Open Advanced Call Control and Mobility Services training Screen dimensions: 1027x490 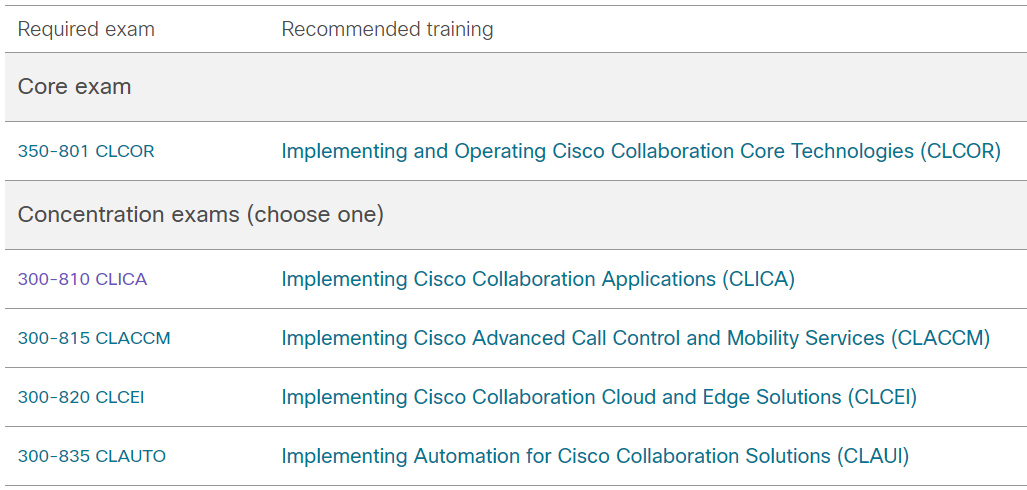click(x=635, y=339)
